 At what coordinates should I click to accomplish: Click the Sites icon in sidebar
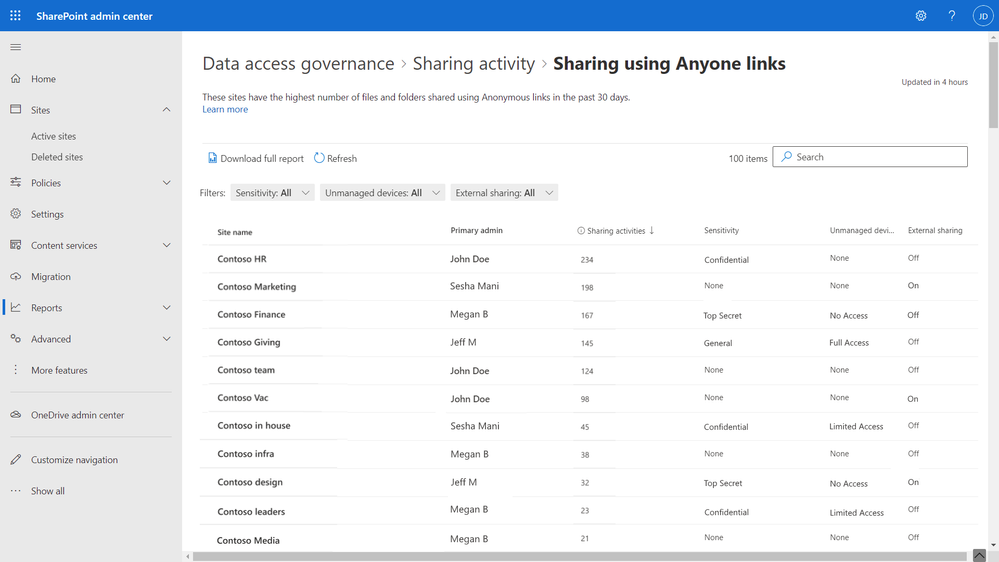[x=16, y=110]
